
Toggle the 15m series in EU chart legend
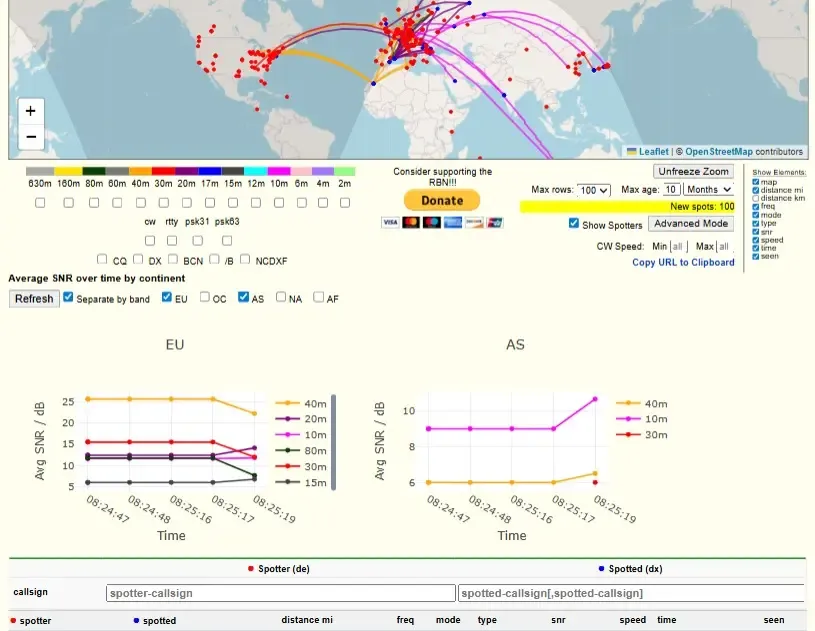(301, 482)
